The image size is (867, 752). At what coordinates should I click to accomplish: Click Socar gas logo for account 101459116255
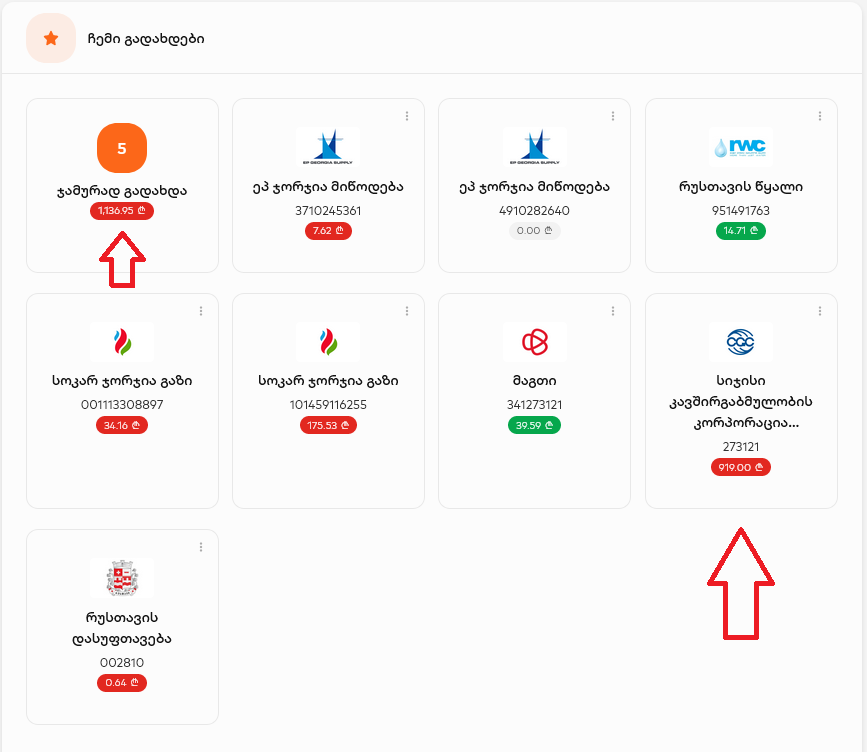(328, 342)
